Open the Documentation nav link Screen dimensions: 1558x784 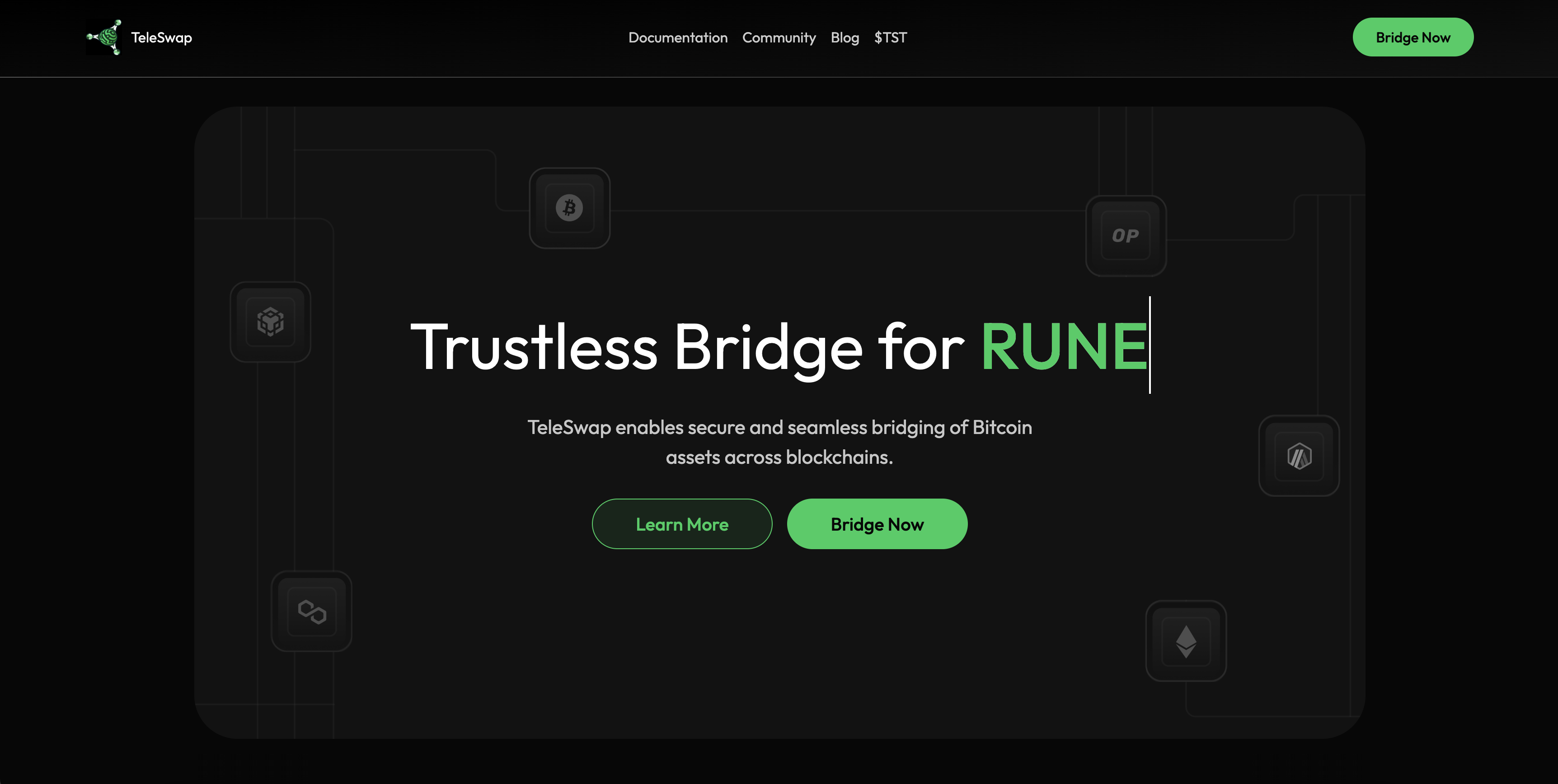(x=677, y=37)
